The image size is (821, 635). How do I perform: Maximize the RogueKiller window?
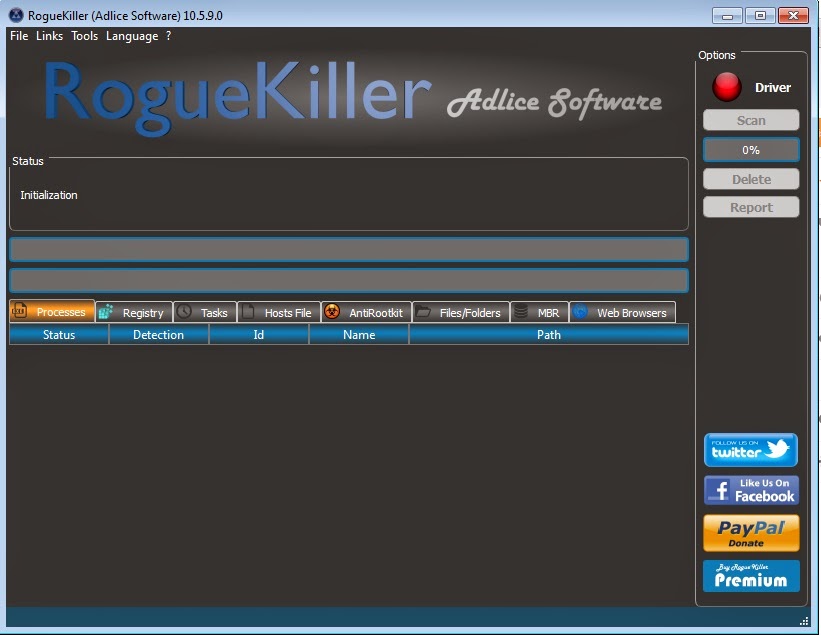tap(760, 16)
